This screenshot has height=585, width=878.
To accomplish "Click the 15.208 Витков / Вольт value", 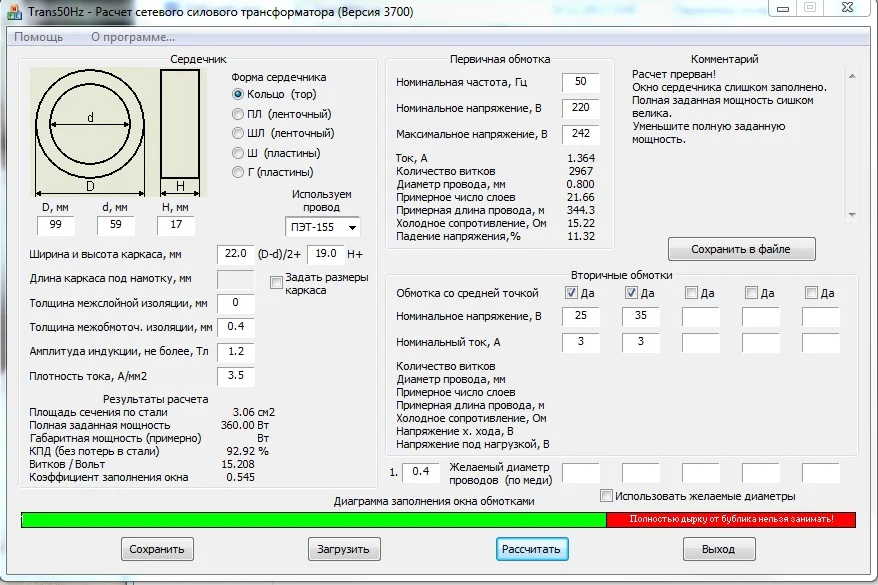I will click(x=237, y=464).
